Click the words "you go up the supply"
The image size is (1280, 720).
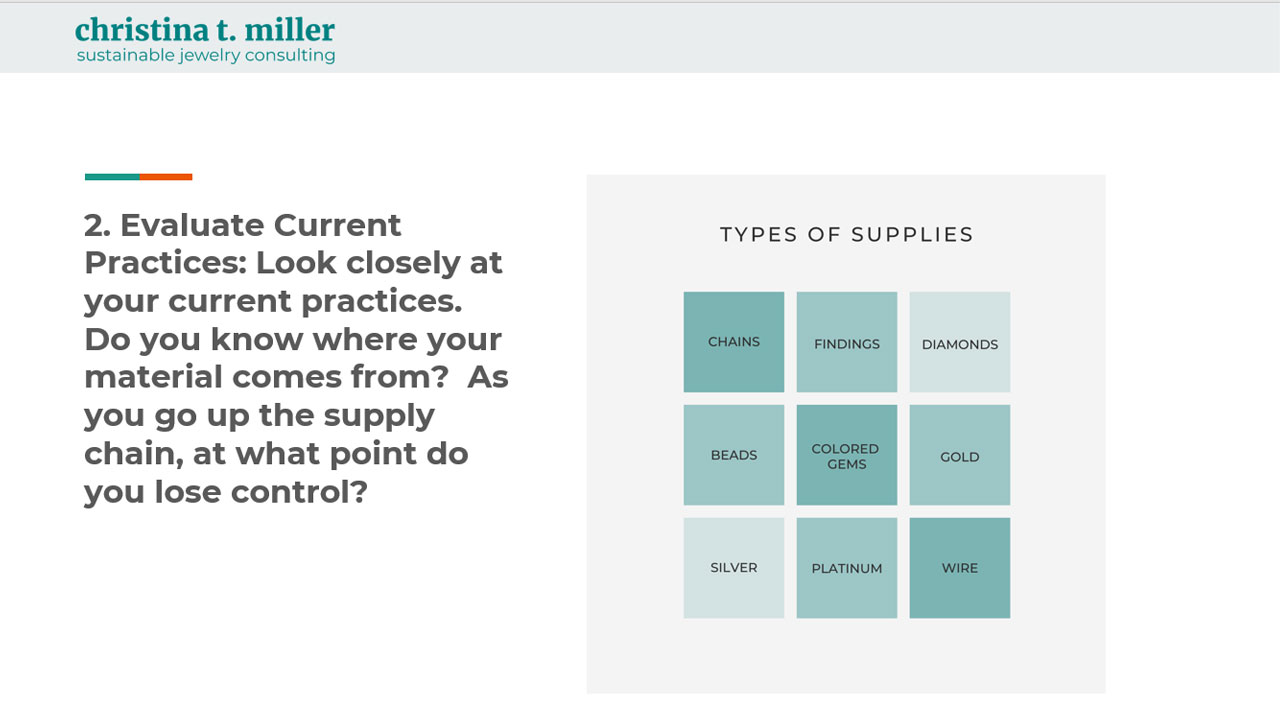(259, 415)
